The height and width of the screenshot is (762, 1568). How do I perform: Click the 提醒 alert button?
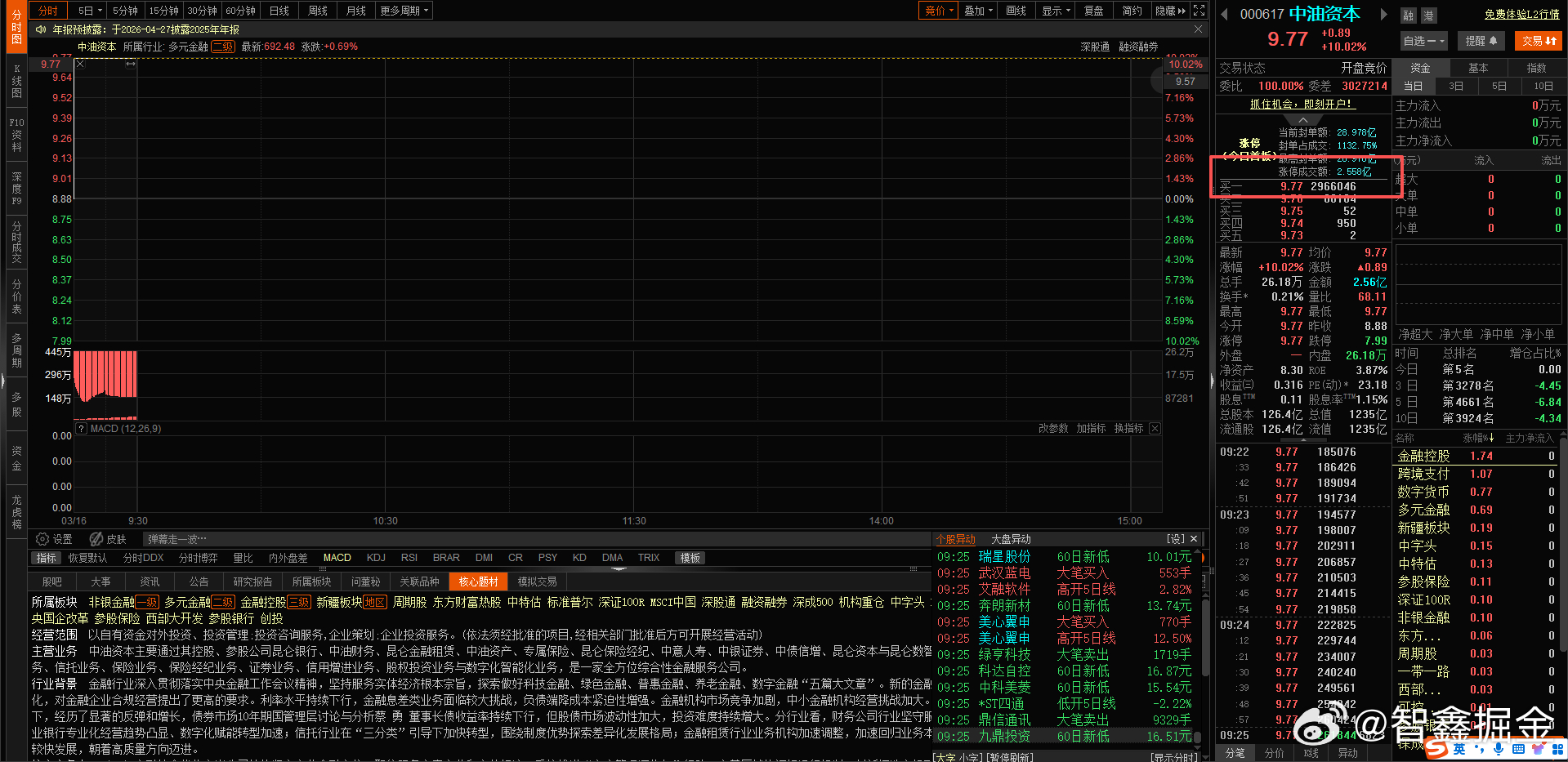(1481, 41)
